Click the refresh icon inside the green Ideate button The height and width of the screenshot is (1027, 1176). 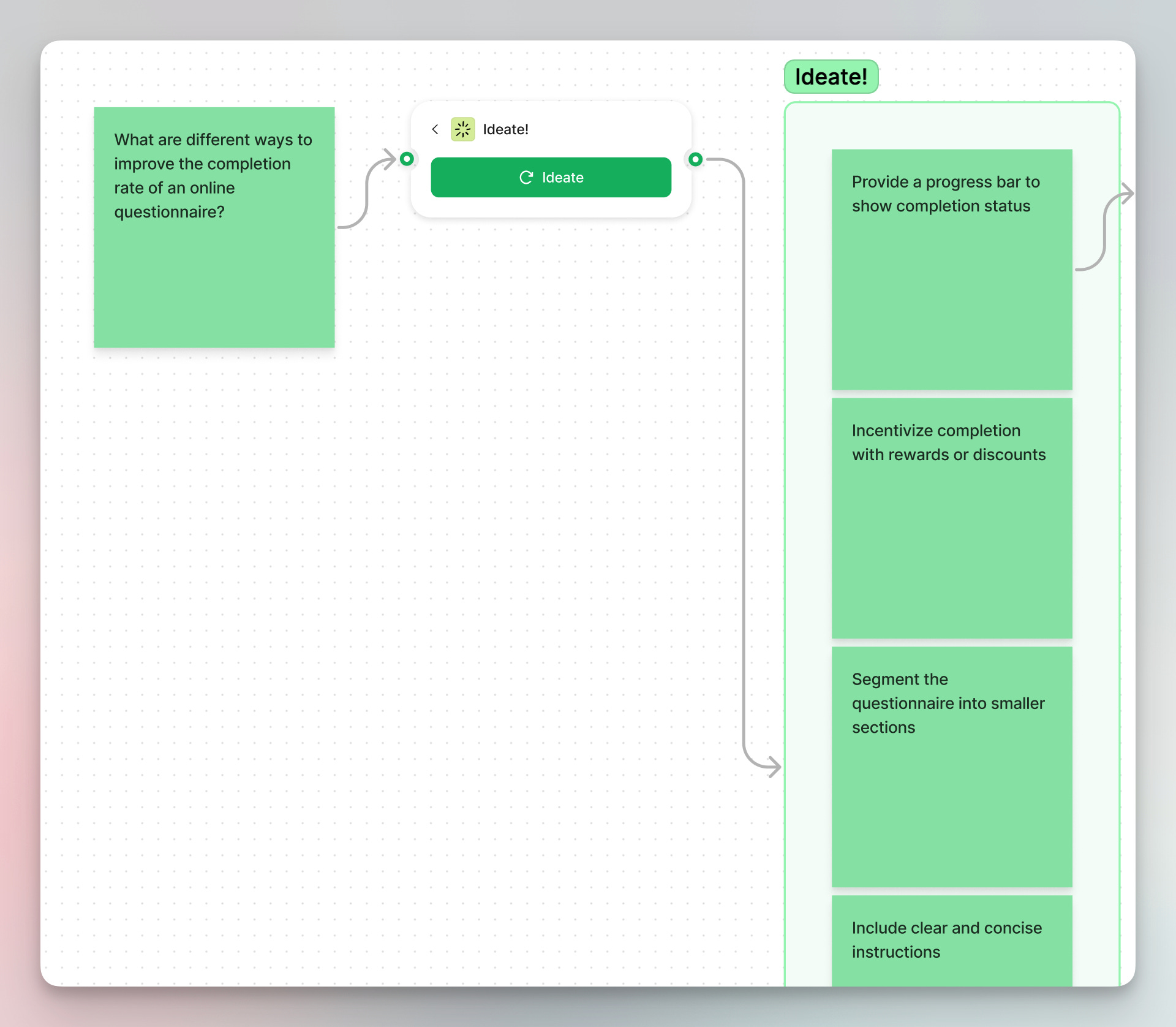point(527,177)
